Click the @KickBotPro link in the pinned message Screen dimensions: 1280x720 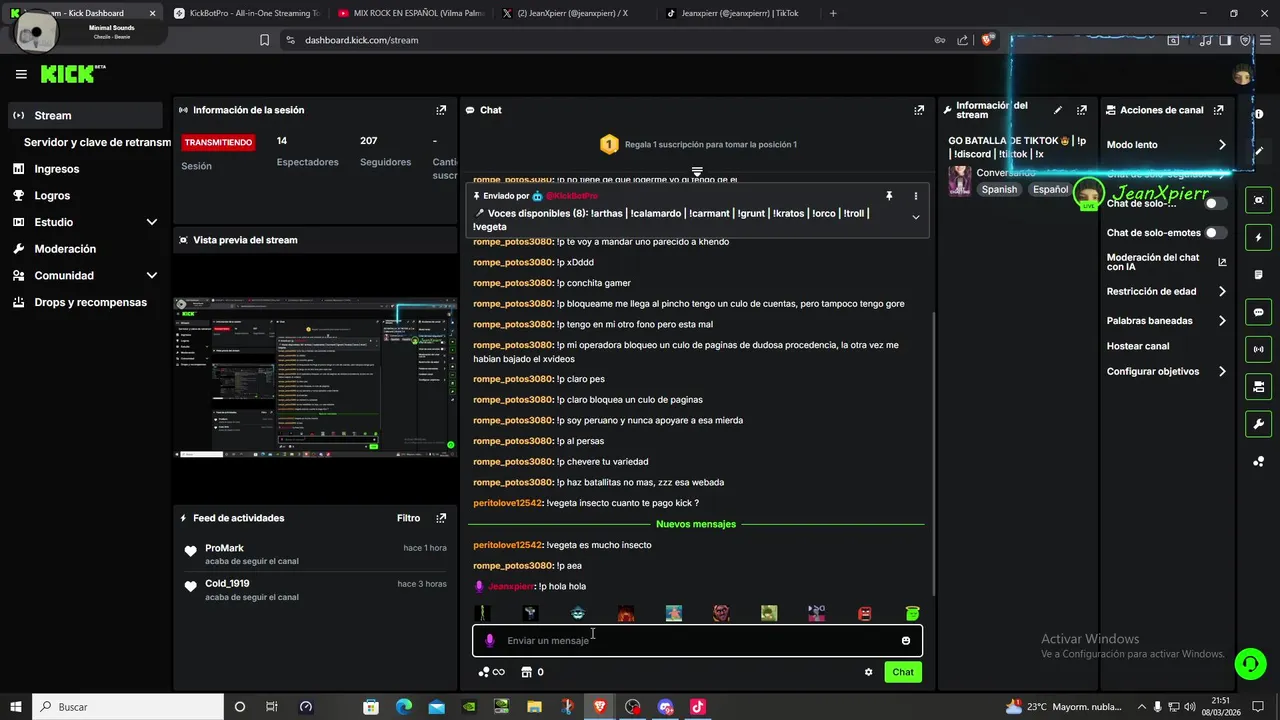(x=571, y=196)
